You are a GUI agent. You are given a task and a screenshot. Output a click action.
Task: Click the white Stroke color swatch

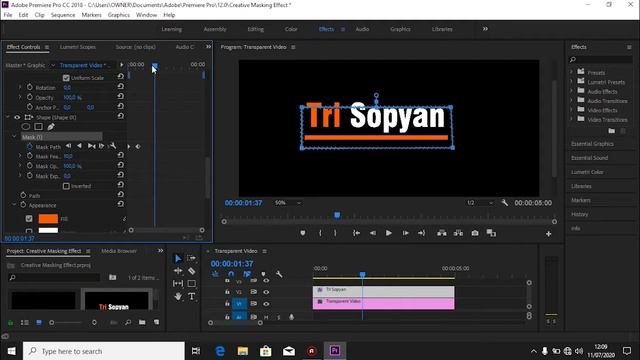pyautogui.click(x=48, y=230)
